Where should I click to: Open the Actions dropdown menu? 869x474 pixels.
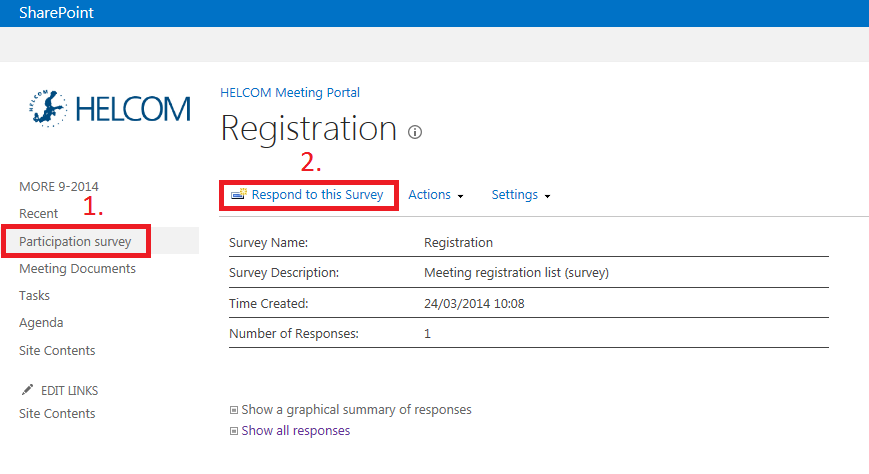click(436, 195)
